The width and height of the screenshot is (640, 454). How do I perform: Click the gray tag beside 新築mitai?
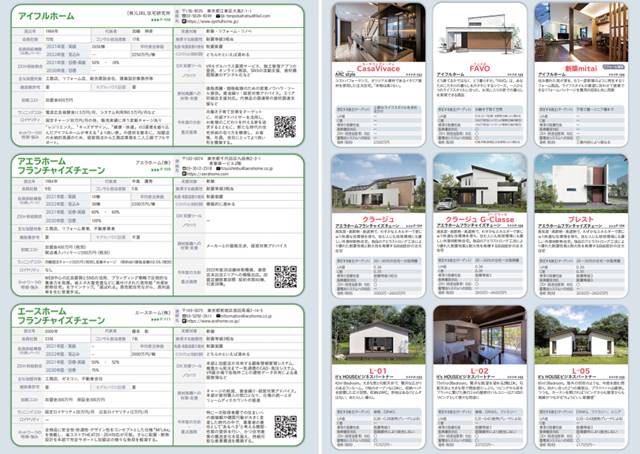tap(613, 67)
